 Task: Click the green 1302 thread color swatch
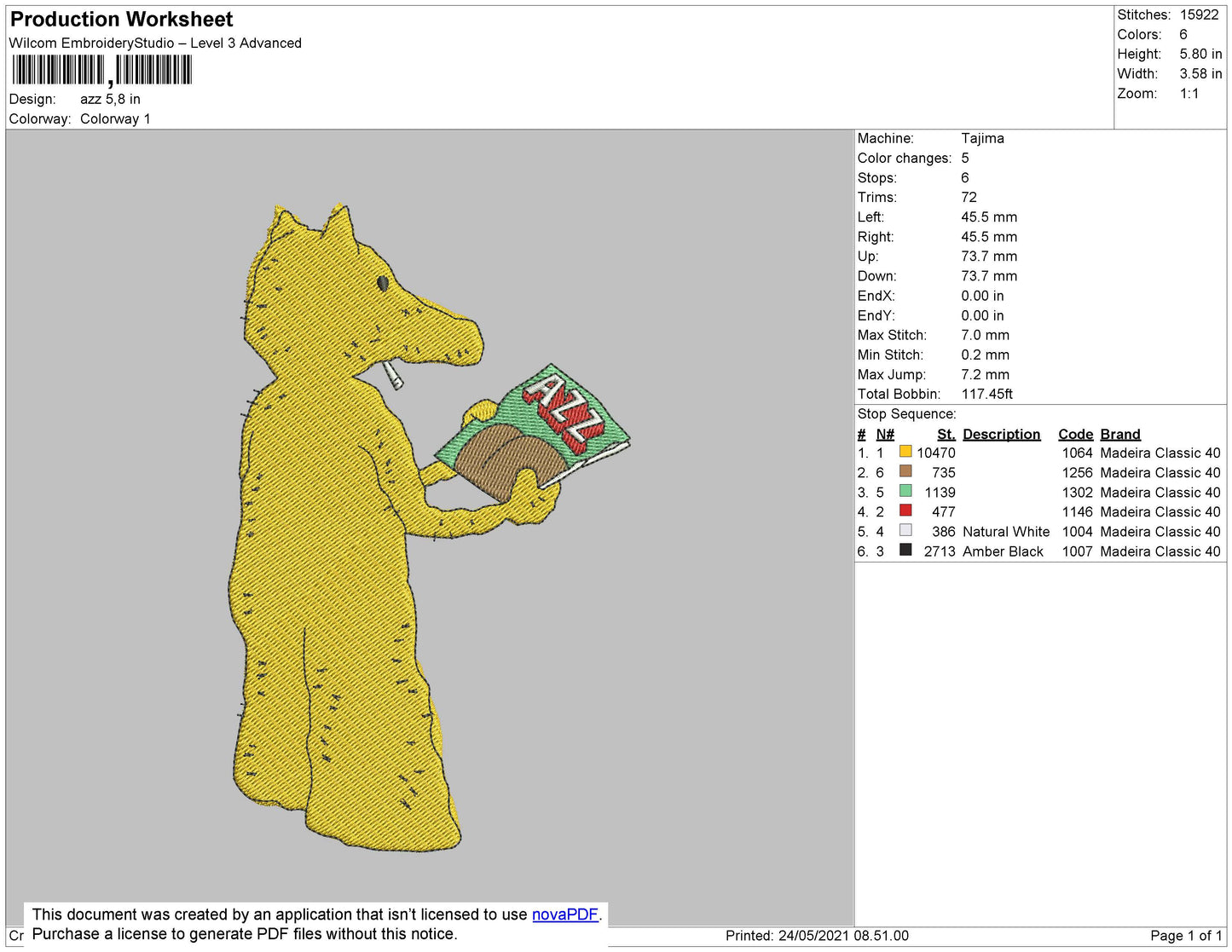[x=905, y=491]
